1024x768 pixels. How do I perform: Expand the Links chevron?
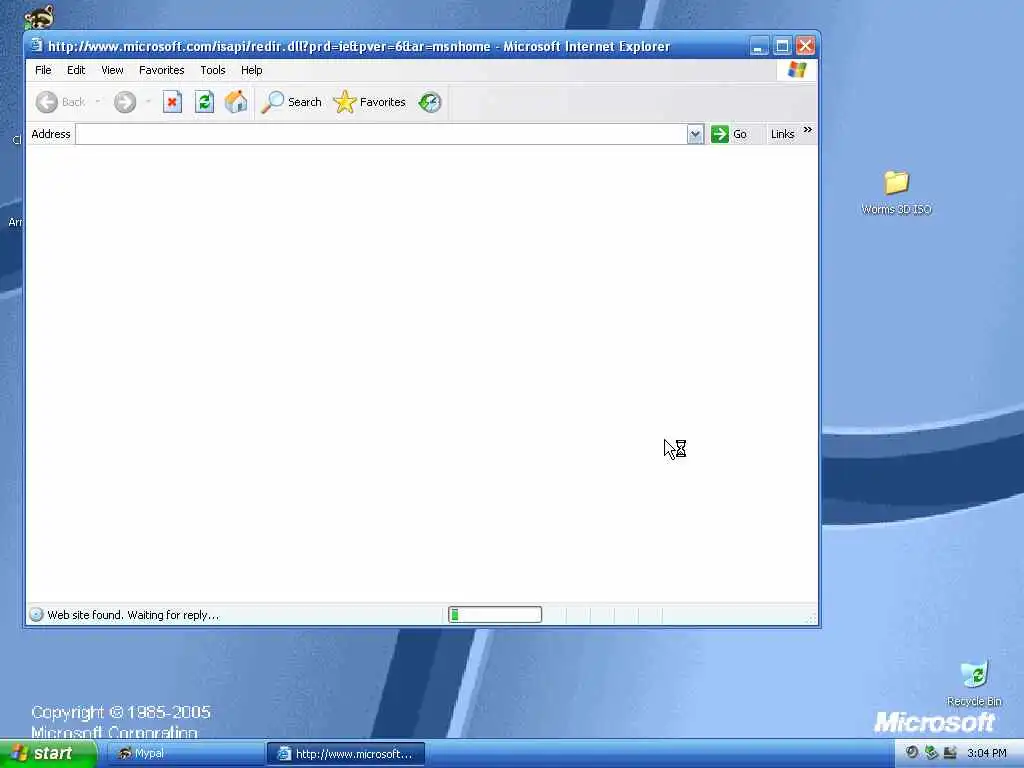[808, 129]
